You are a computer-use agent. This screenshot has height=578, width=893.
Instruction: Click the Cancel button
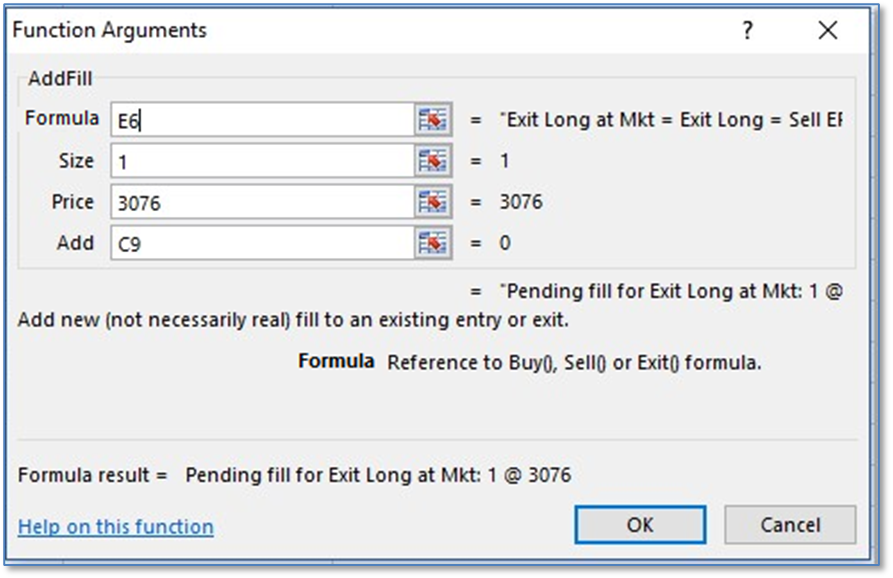[790, 525]
